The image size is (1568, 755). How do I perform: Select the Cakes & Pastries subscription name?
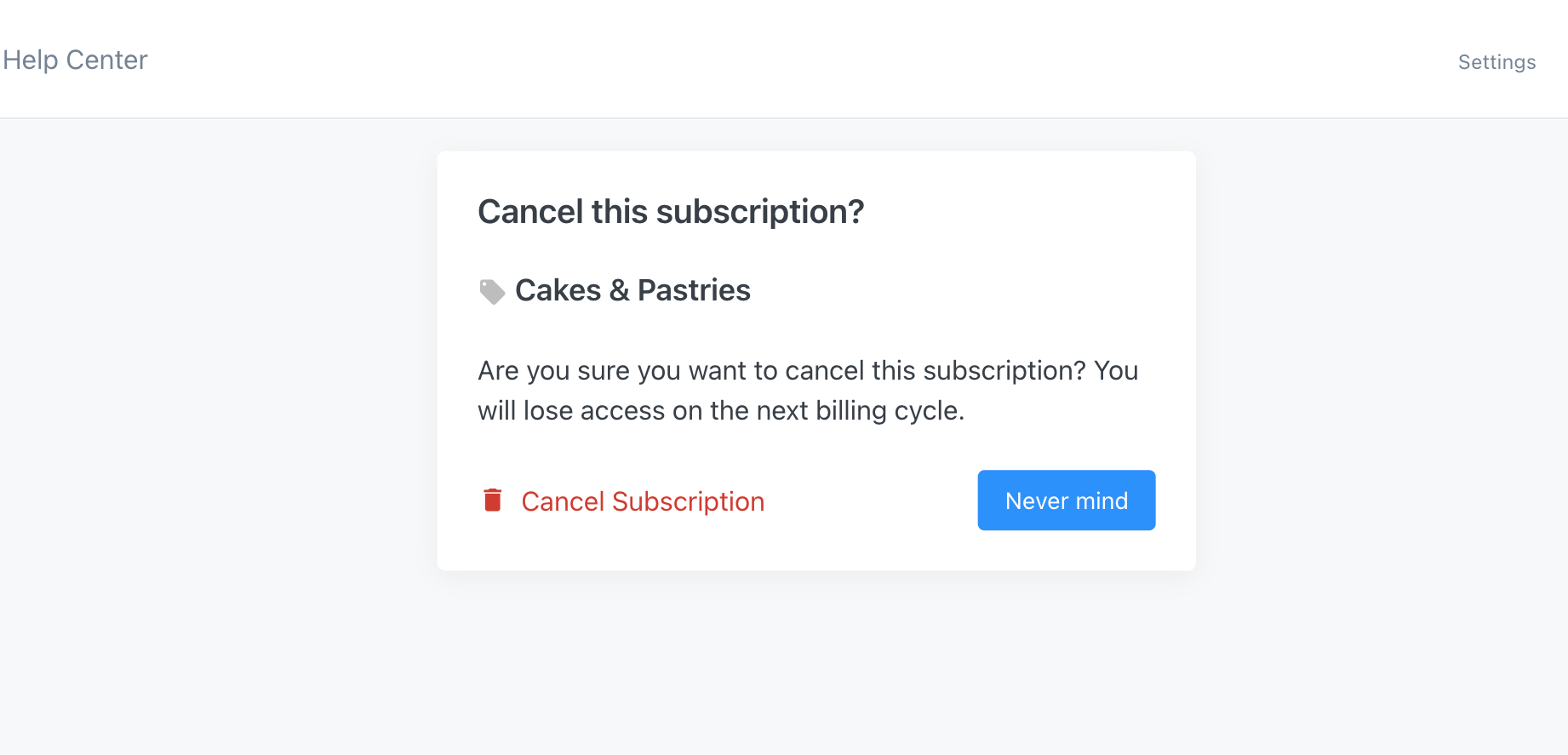tap(632, 290)
